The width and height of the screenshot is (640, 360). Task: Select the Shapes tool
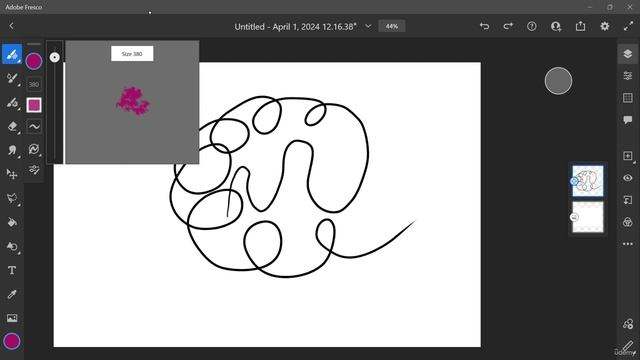pyautogui.click(x=12, y=247)
